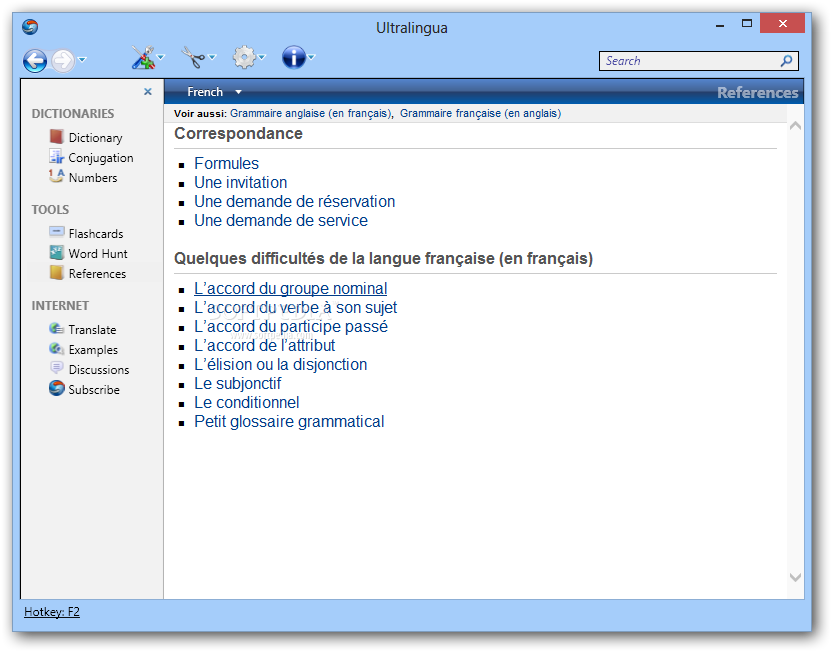
Task: Open Une demande de réservation link
Action: pyautogui.click(x=294, y=202)
